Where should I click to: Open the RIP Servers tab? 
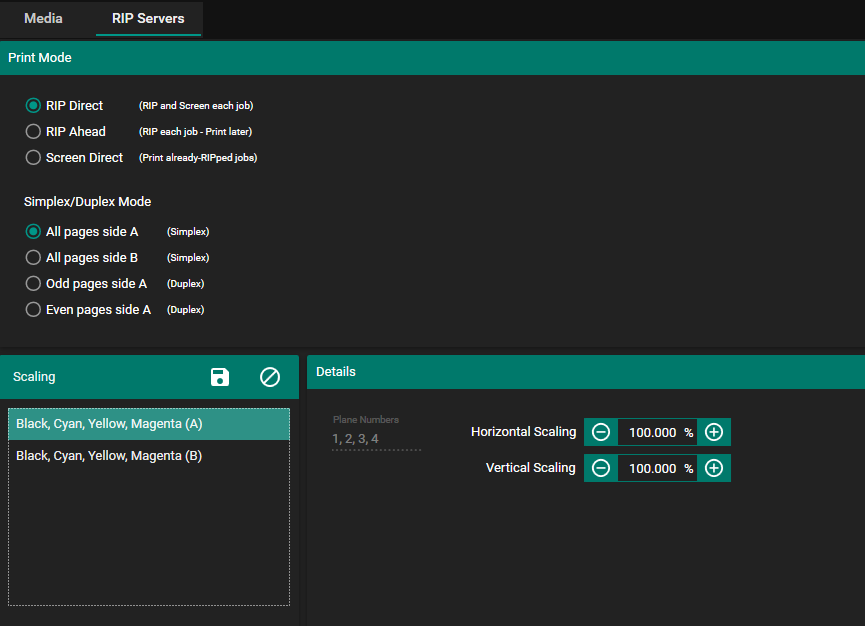[148, 18]
